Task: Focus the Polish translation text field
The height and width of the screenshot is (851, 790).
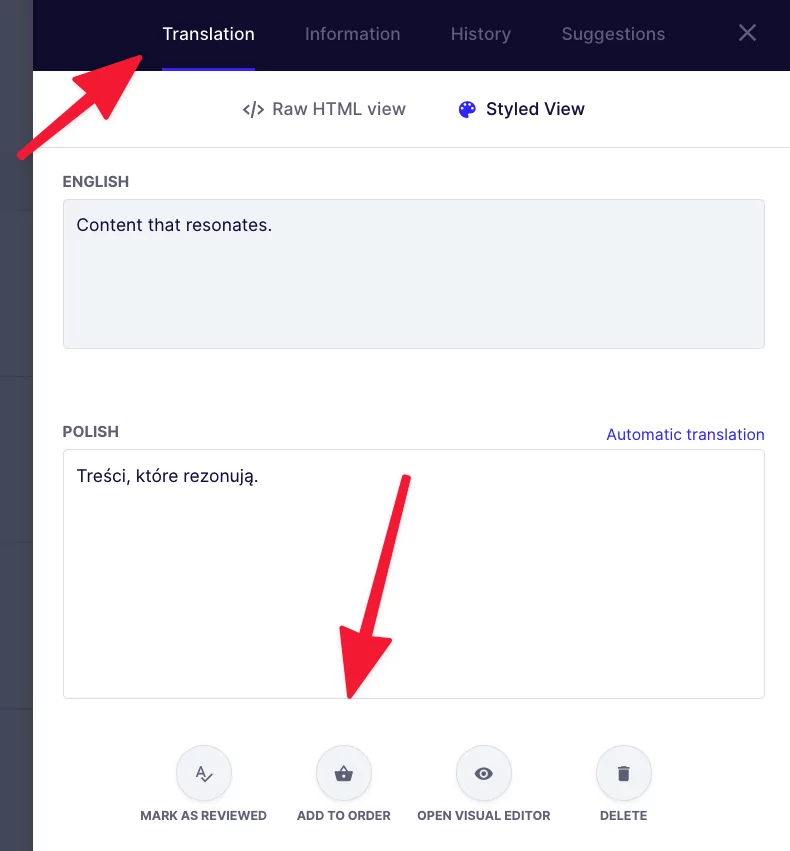Action: [x=413, y=574]
